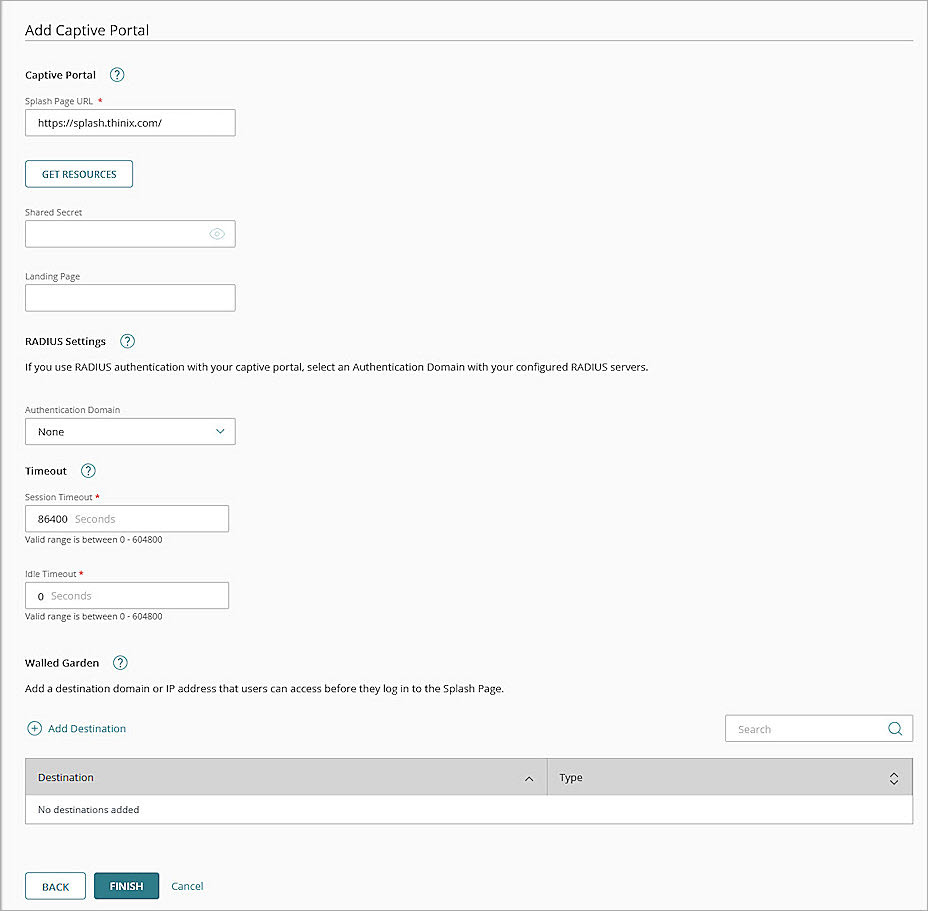The width and height of the screenshot is (928, 911).
Task: Click the search magnifier icon
Action: point(895,728)
